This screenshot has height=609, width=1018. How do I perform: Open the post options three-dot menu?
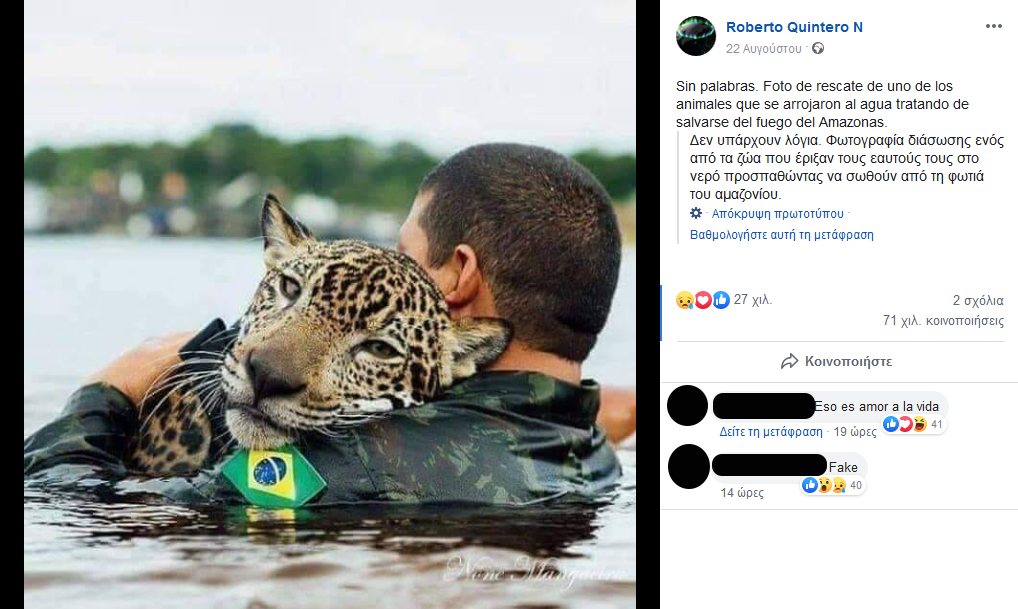pyautogui.click(x=993, y=27)
